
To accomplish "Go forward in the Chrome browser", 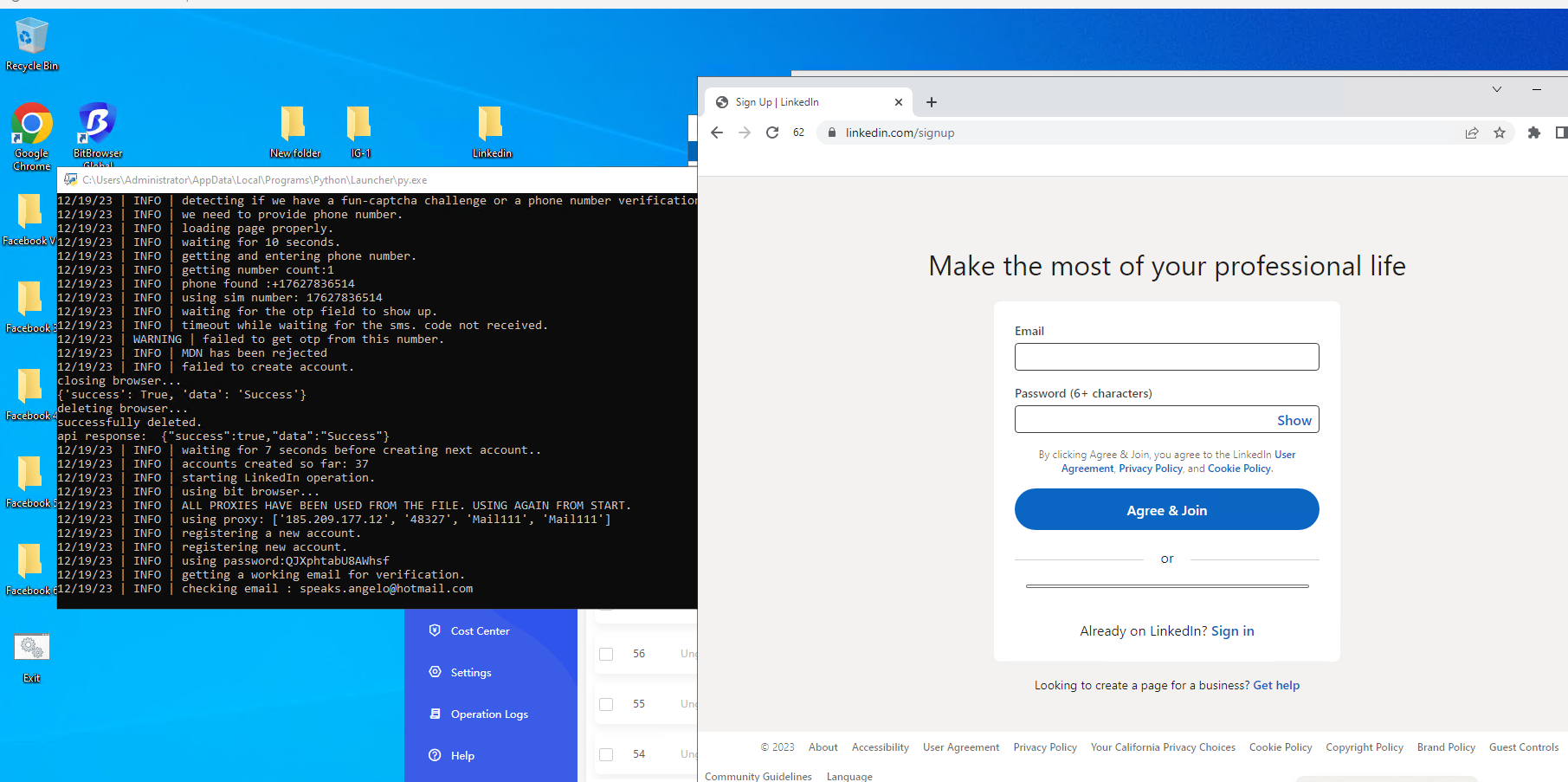I will click(x=745, y=132).
